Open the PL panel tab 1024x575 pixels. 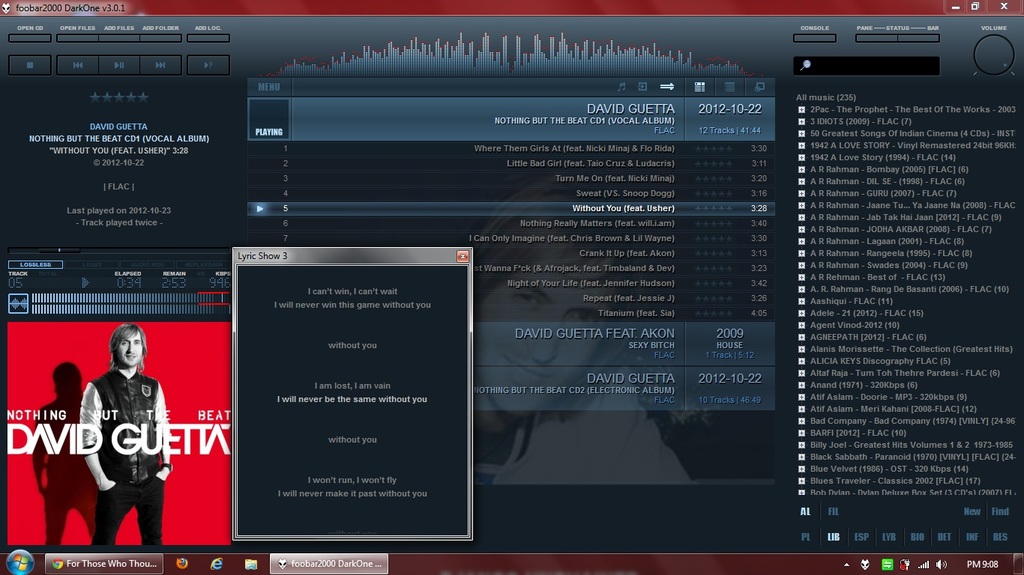[806, 537]
